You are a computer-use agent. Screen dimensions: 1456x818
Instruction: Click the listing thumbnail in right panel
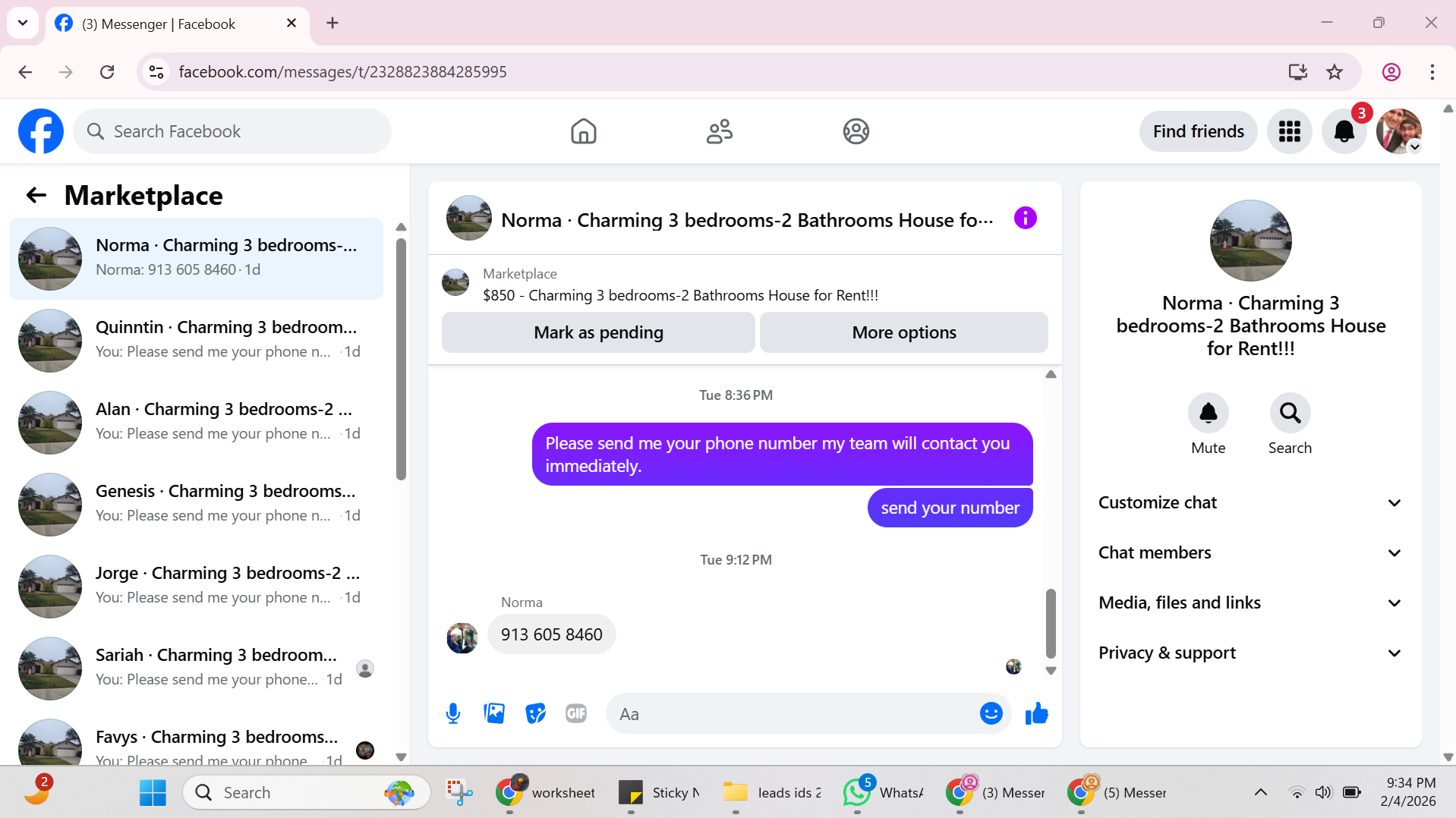1250,241
